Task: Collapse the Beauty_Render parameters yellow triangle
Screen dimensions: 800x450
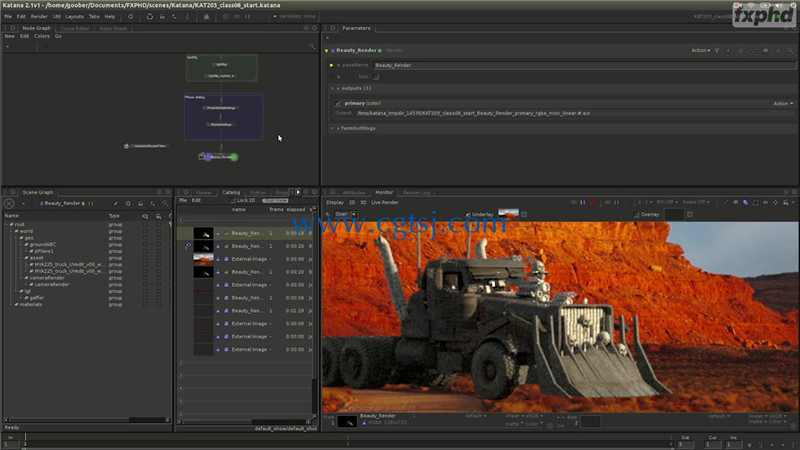Action: pyautogui.click(x=327, y=51)
